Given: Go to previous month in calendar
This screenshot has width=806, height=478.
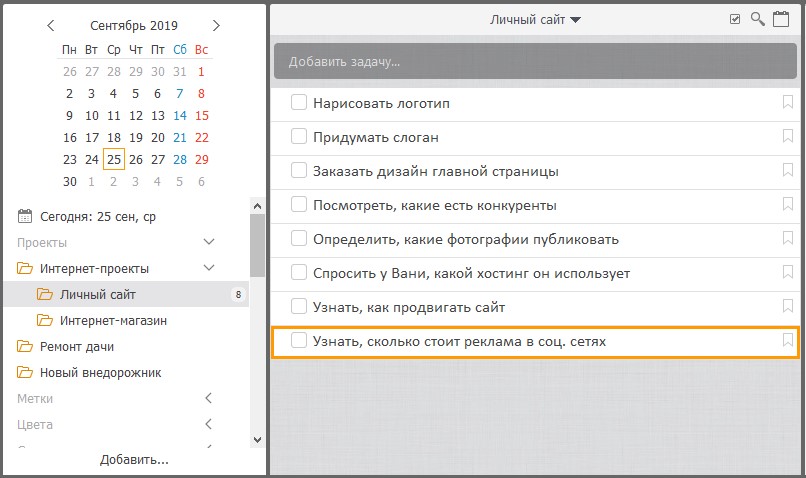Looking at the screenshot, I should [50, 25].
